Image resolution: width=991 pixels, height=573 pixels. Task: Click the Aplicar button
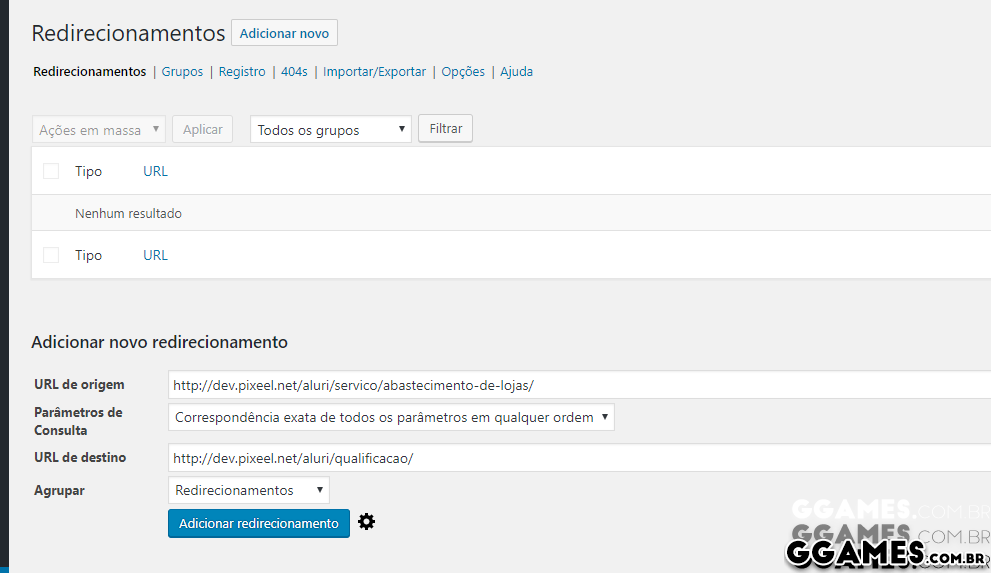pyautogui.click(x=202, y=130)
